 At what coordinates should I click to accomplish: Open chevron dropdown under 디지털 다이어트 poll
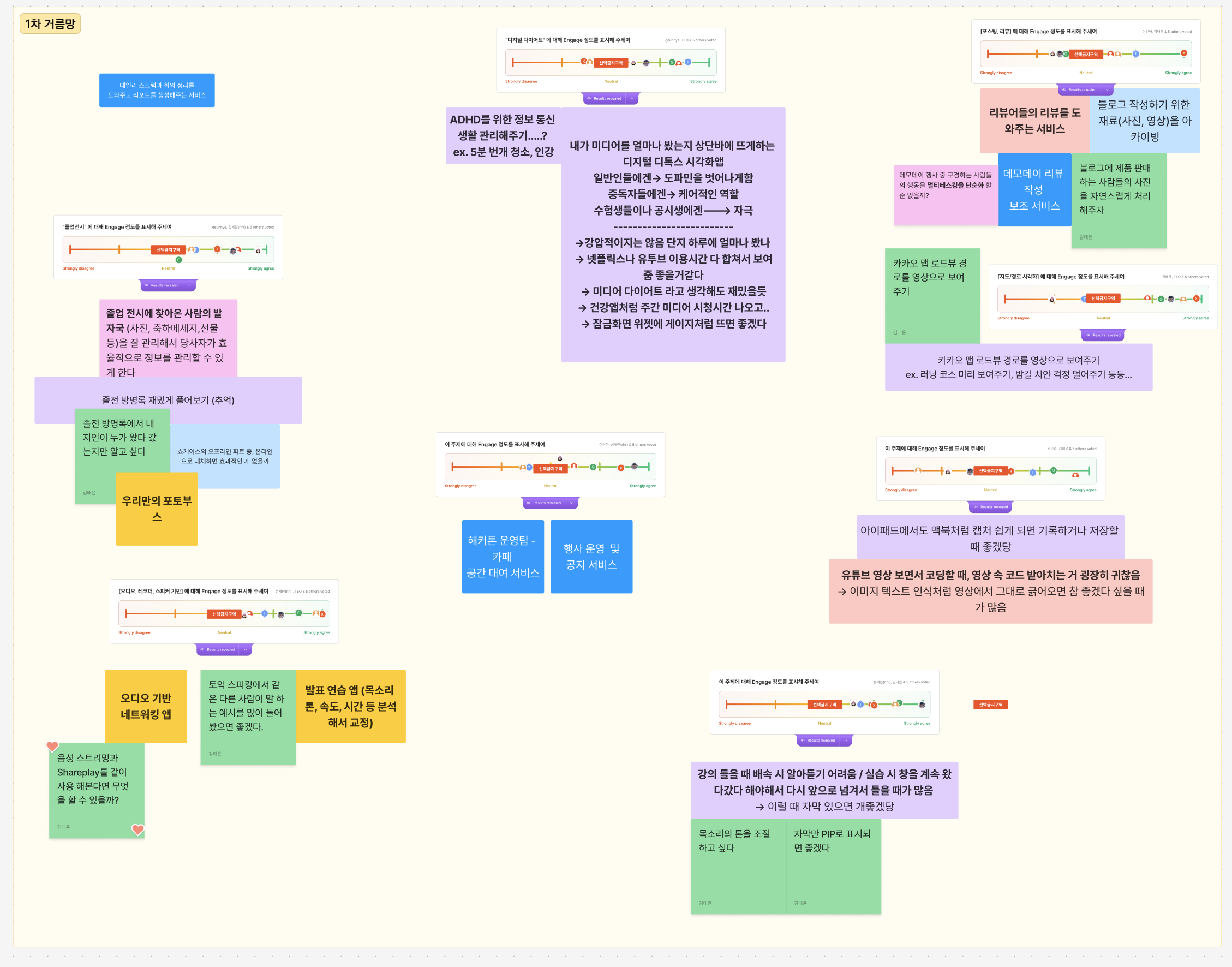[632, 99]
